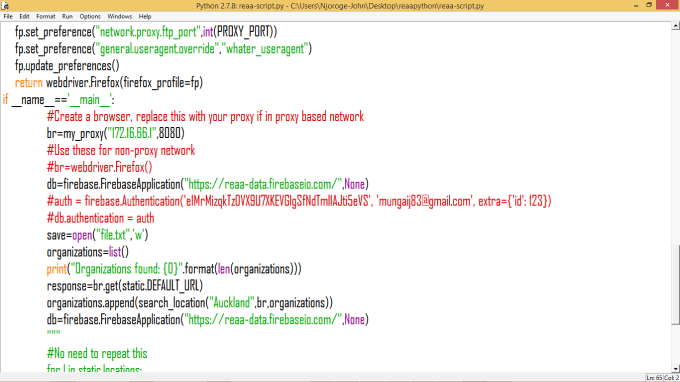Click the 'print("Organizations found' line
The image size is (680, 382).
click(x=174, y=269)
